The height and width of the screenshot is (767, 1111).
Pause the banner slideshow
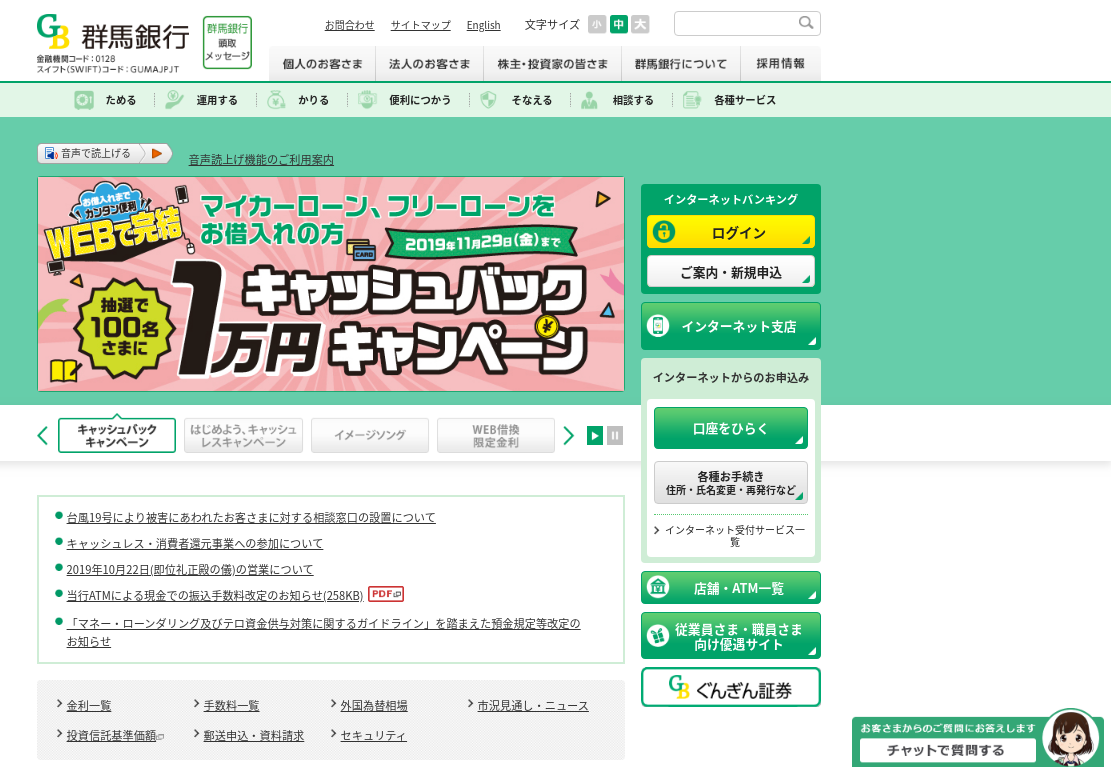pos(615,435)
